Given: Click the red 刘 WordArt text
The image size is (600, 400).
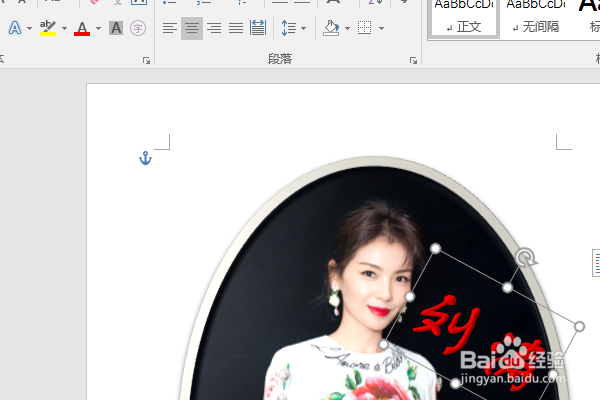Looking at the screenshot, I should 447,324.
